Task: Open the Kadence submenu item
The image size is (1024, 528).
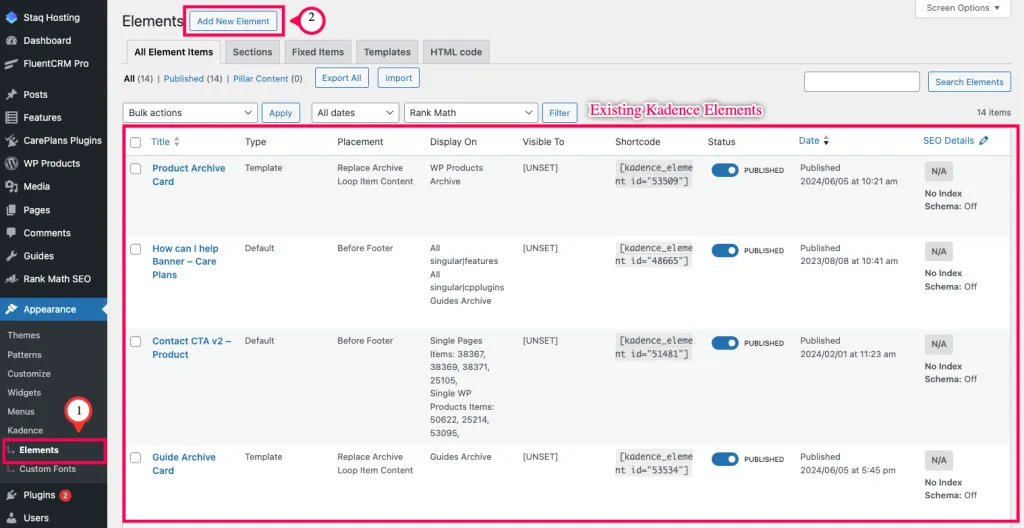Action: [x=25, y=431]
